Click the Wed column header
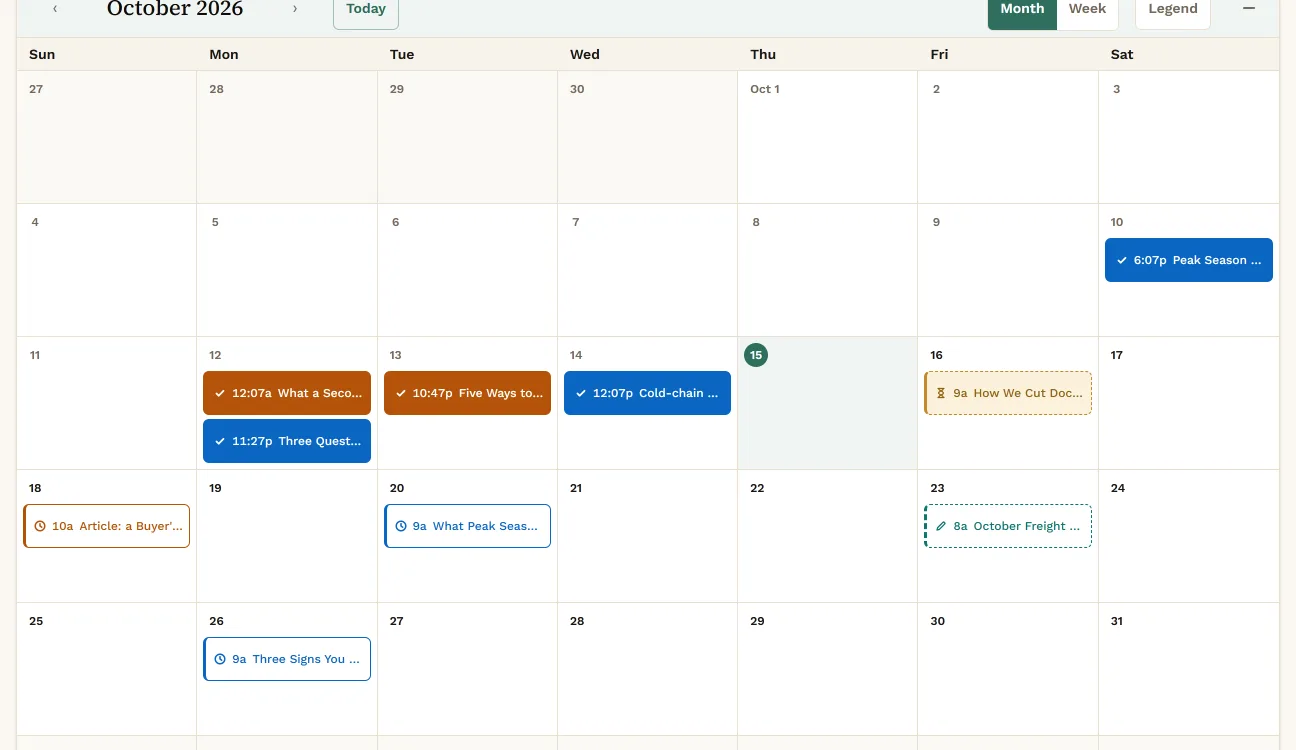 [x=585, y=54]
